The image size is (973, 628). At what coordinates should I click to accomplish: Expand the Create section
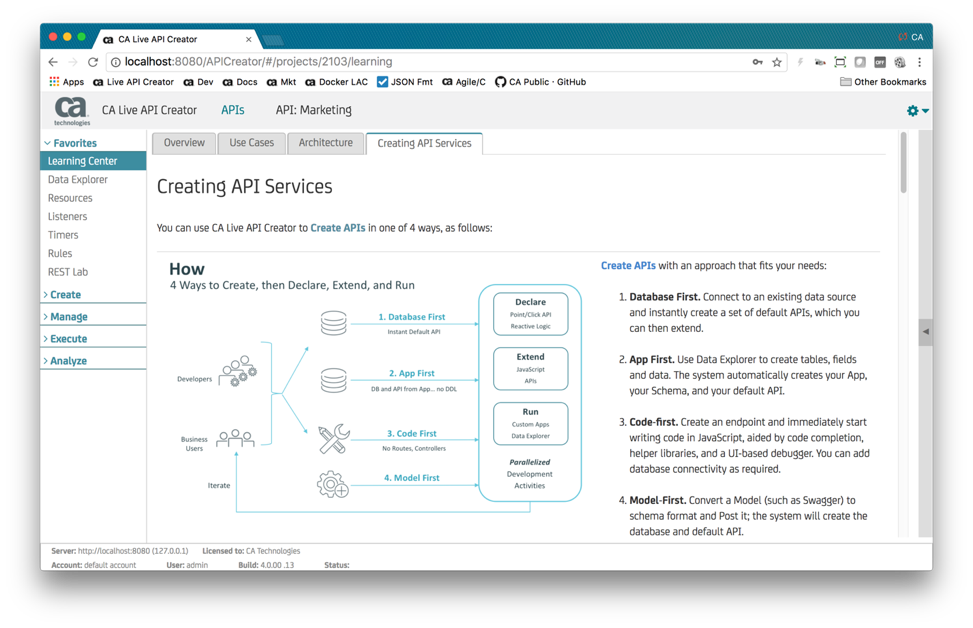(62, 295)
